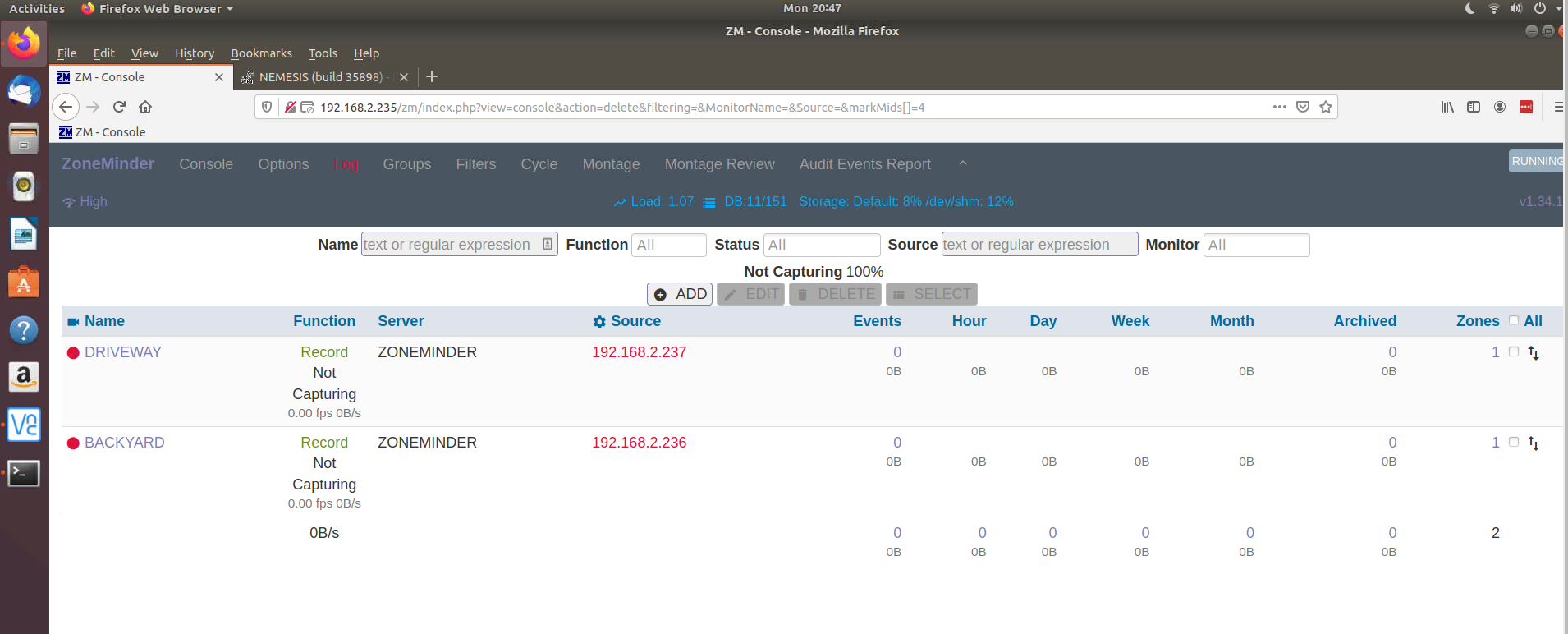Open the DRIVEWAY monitor link
Screen dimensions: 1568x634
click(122, 352)
